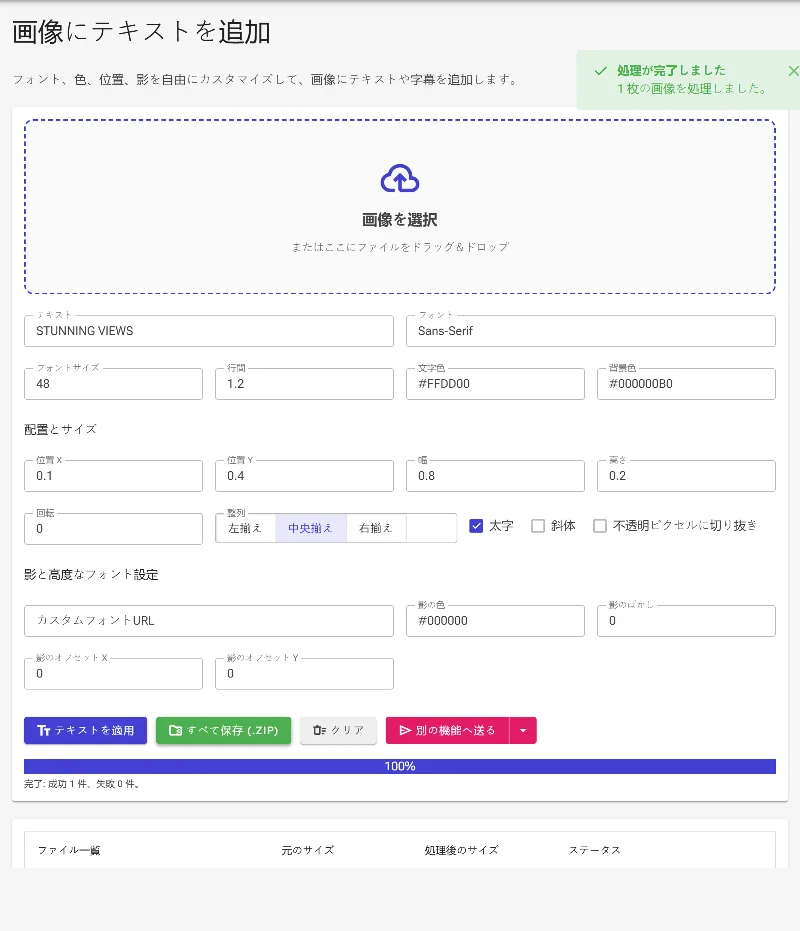The image size is (800, 931).
Task: Click the cloud upload icon
Action: pyautogui.click(x=400, y=178)
